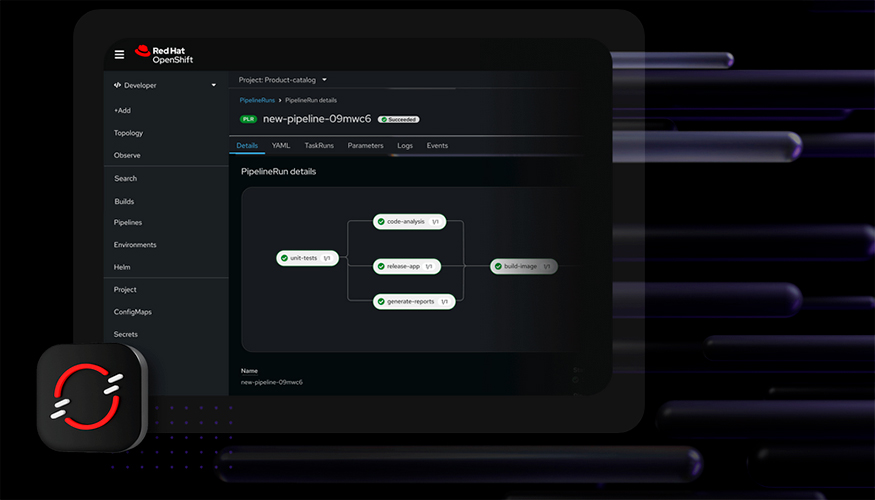Open the TaskRuns tab
Screen dimensions: 875x500
[x=319, y=146]
